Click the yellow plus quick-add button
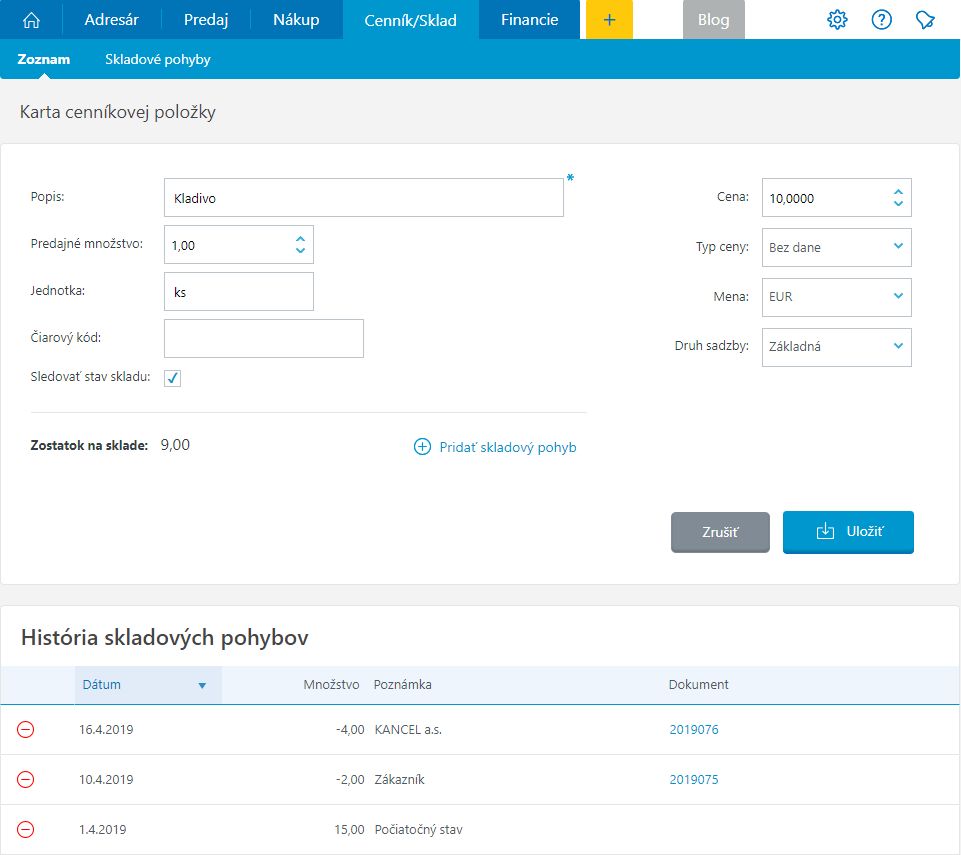 [610, 20]
